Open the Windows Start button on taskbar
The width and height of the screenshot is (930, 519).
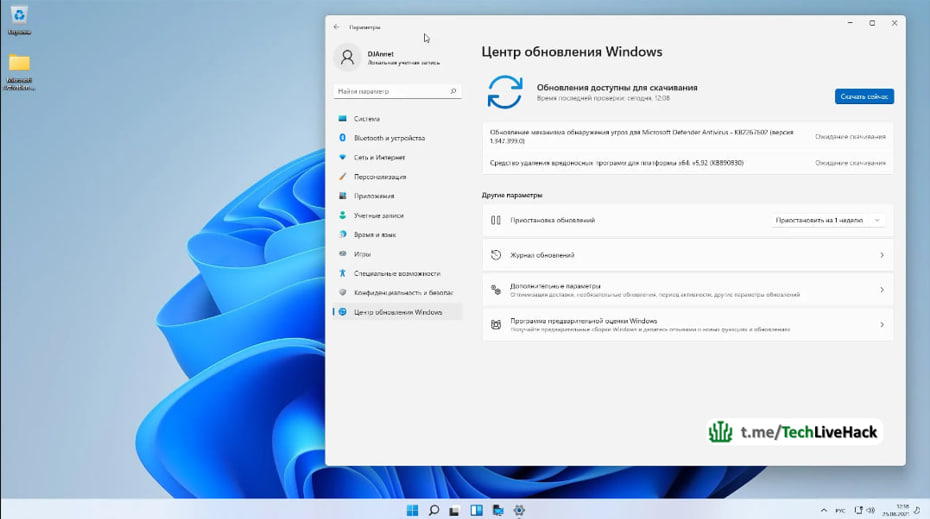coord(412,510)
